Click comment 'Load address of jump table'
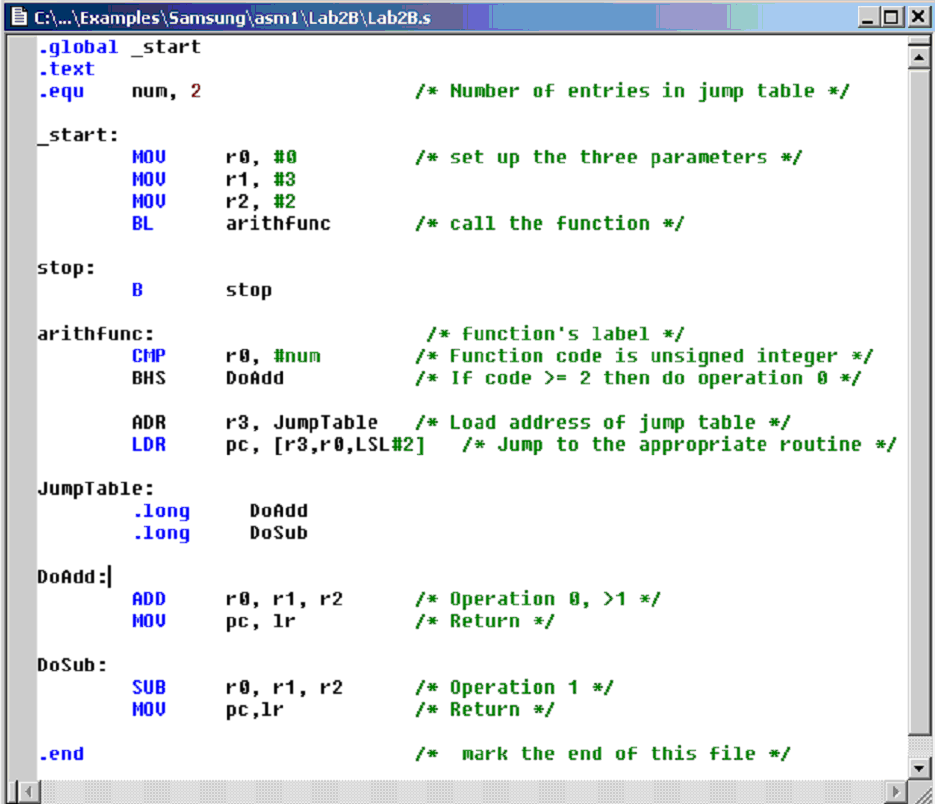The width and height of the screenshot is (935, 804). pyautogui.click(x=602, y=423)
